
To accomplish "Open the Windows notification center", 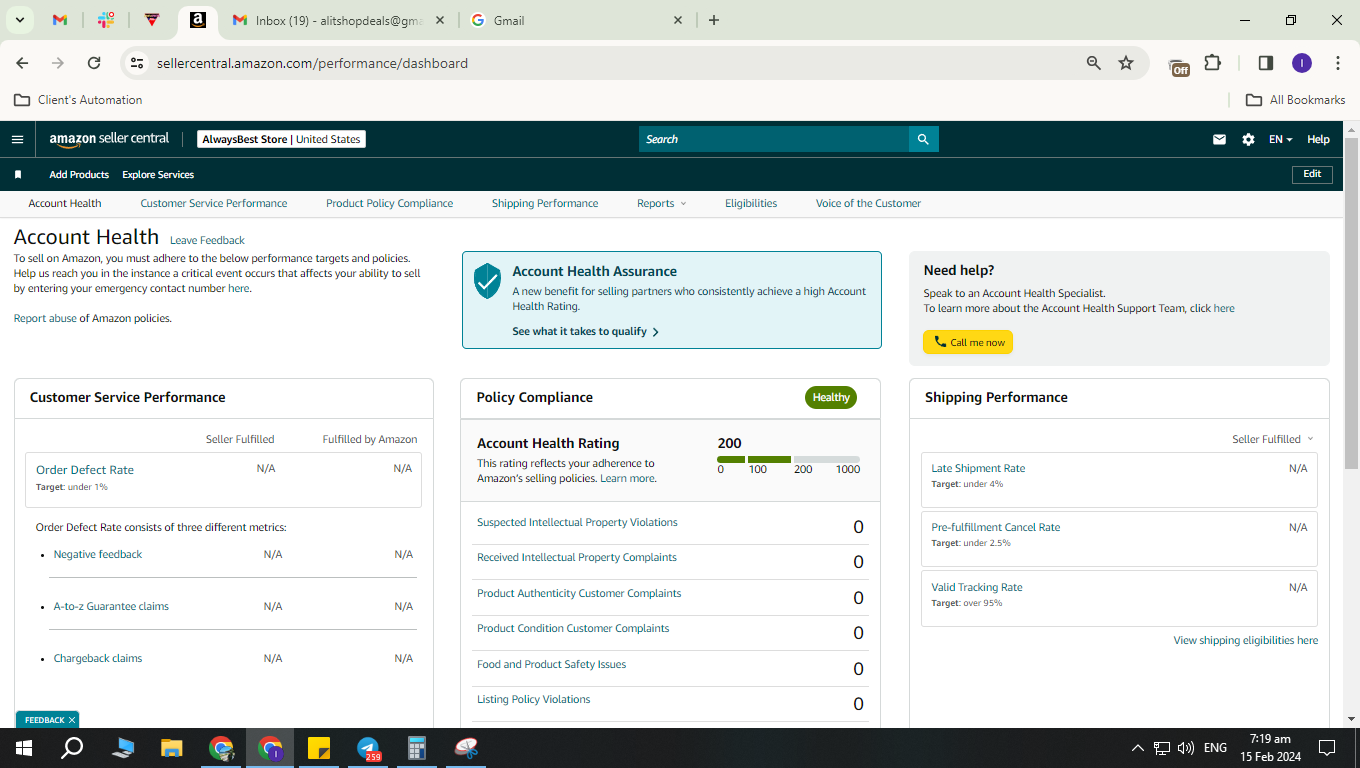I will pyautogui.click(x=1327, y=748).
